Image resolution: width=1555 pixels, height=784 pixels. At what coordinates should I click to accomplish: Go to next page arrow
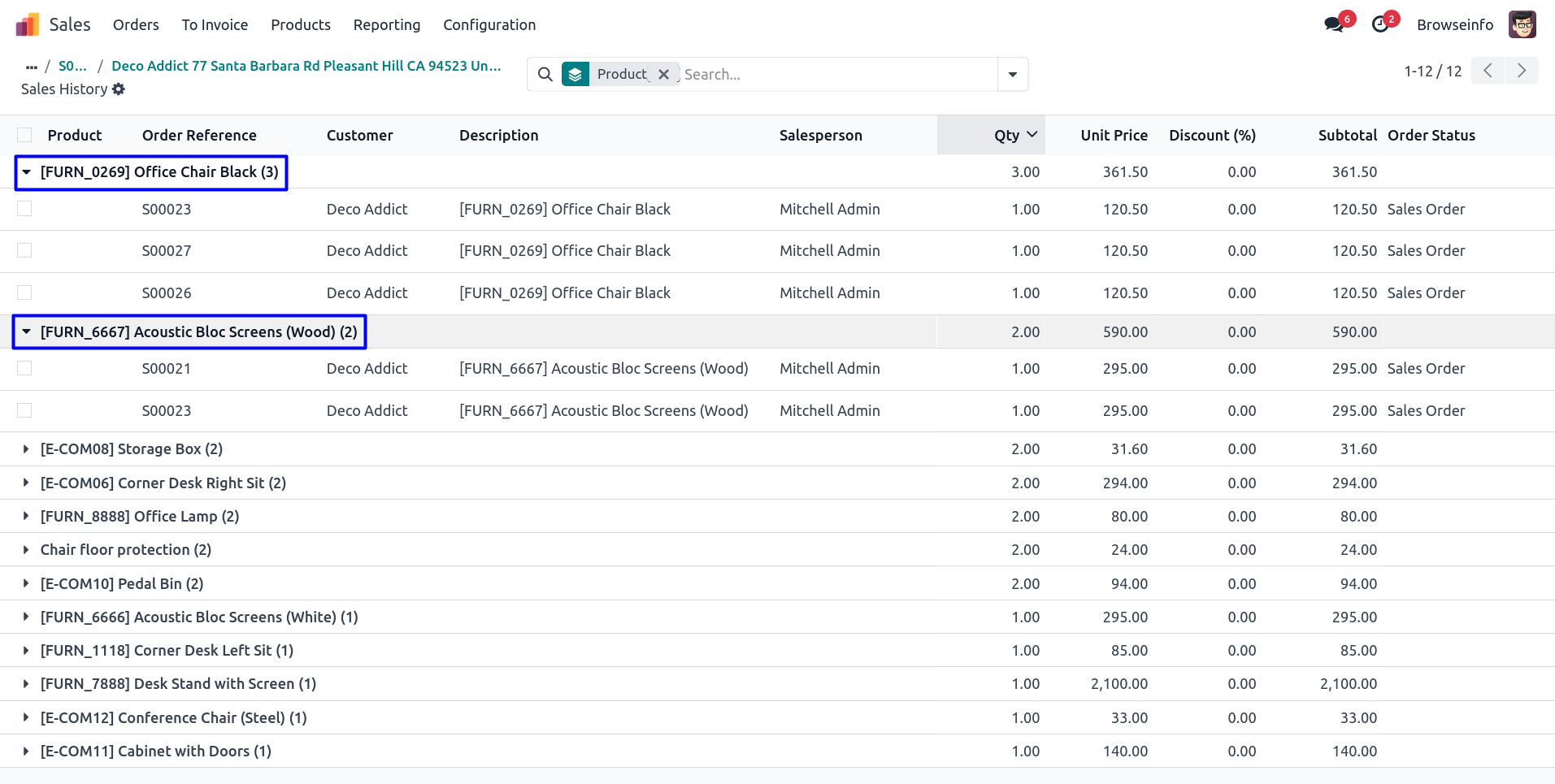1521,71
